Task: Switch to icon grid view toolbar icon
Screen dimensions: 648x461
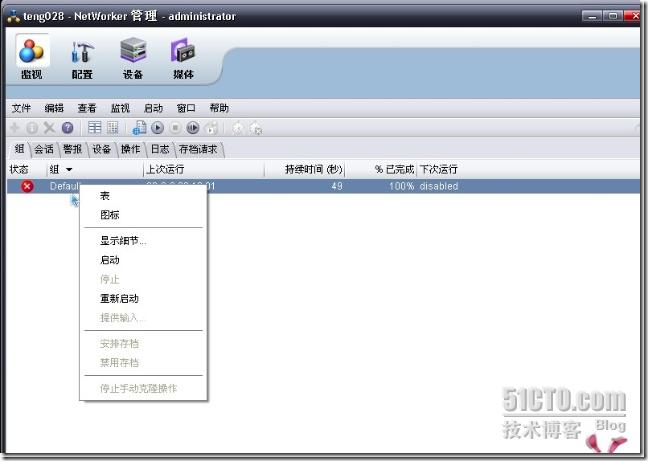Action: pos(112,128)
